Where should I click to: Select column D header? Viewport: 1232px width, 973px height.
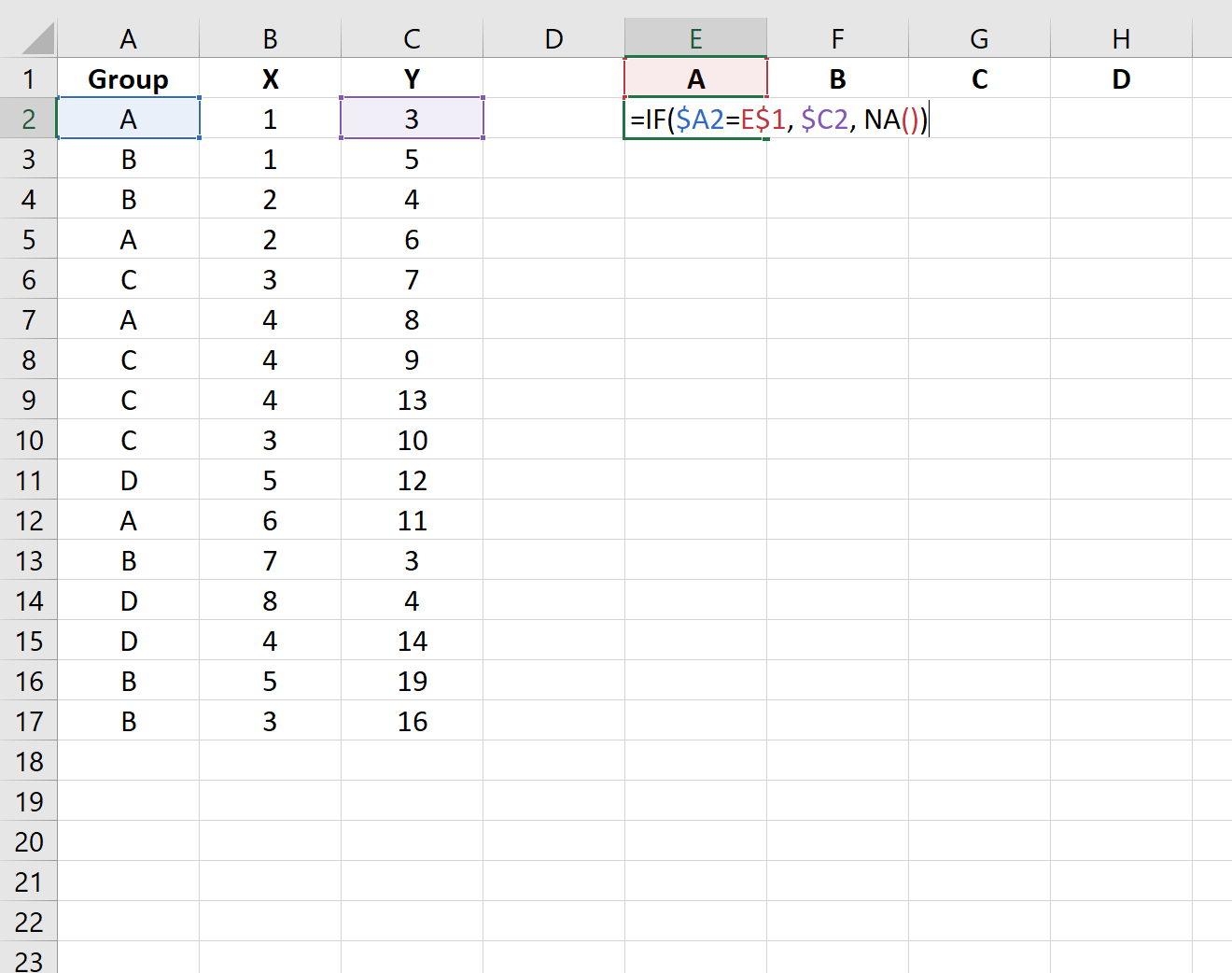tap(553, 38)
